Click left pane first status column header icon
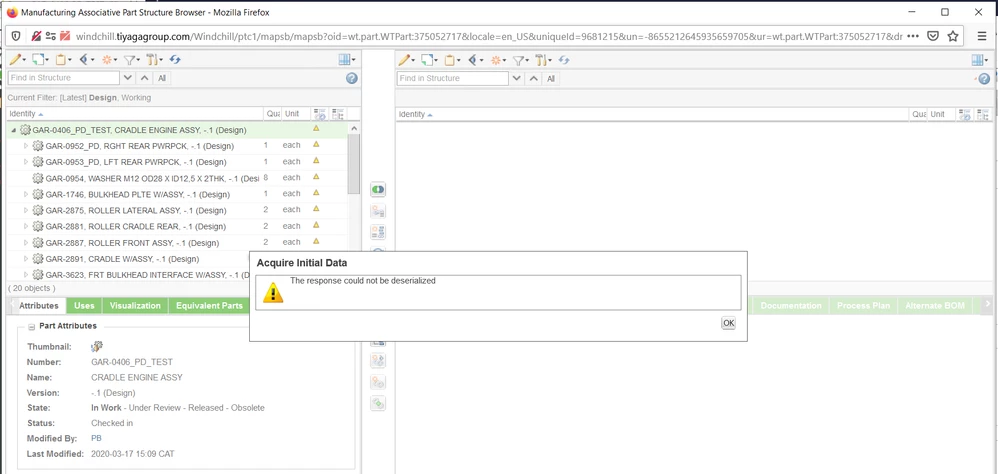This screenshot has height=474, width=998. point(320,115)
